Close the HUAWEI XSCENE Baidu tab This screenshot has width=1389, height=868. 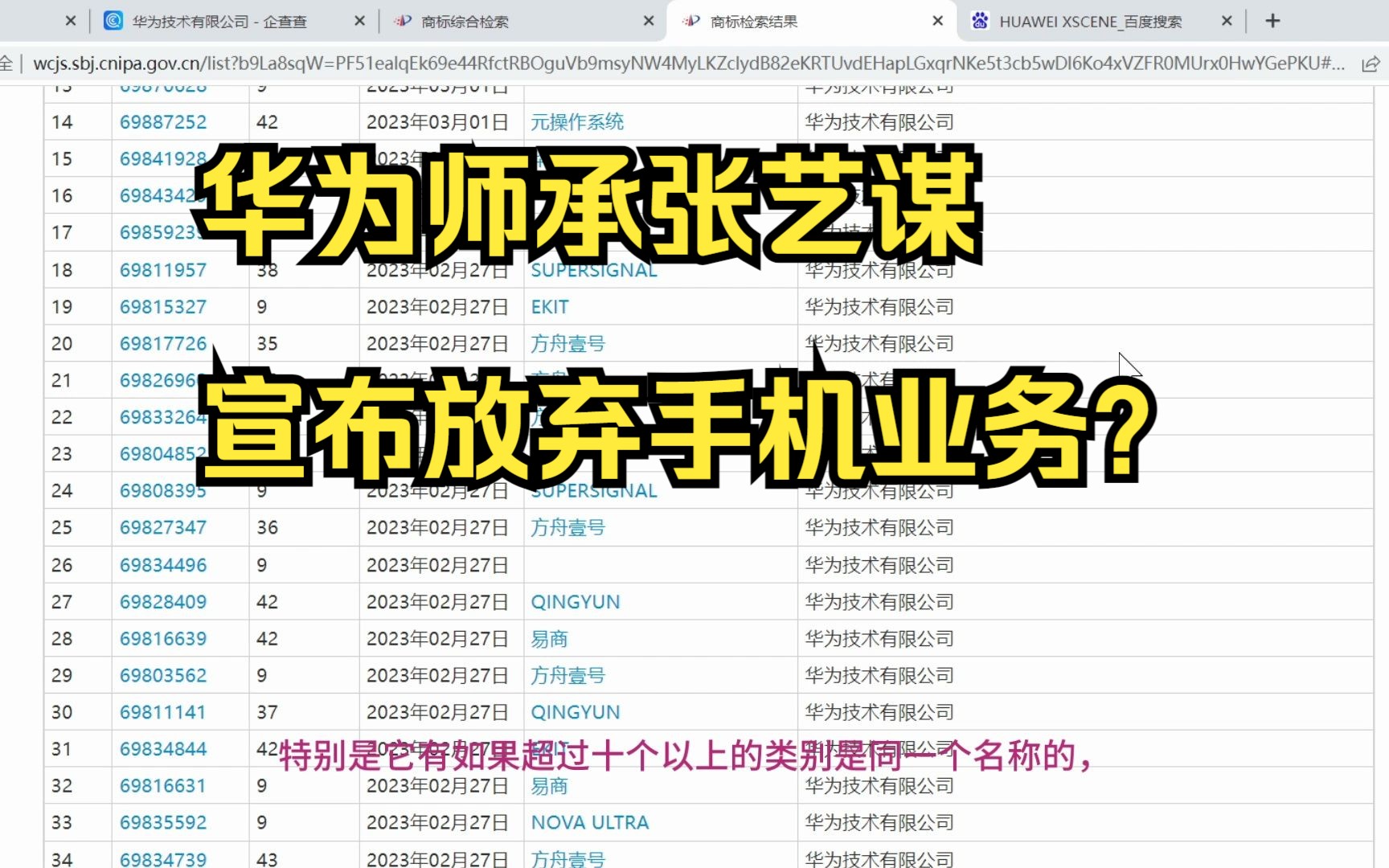1227,21
